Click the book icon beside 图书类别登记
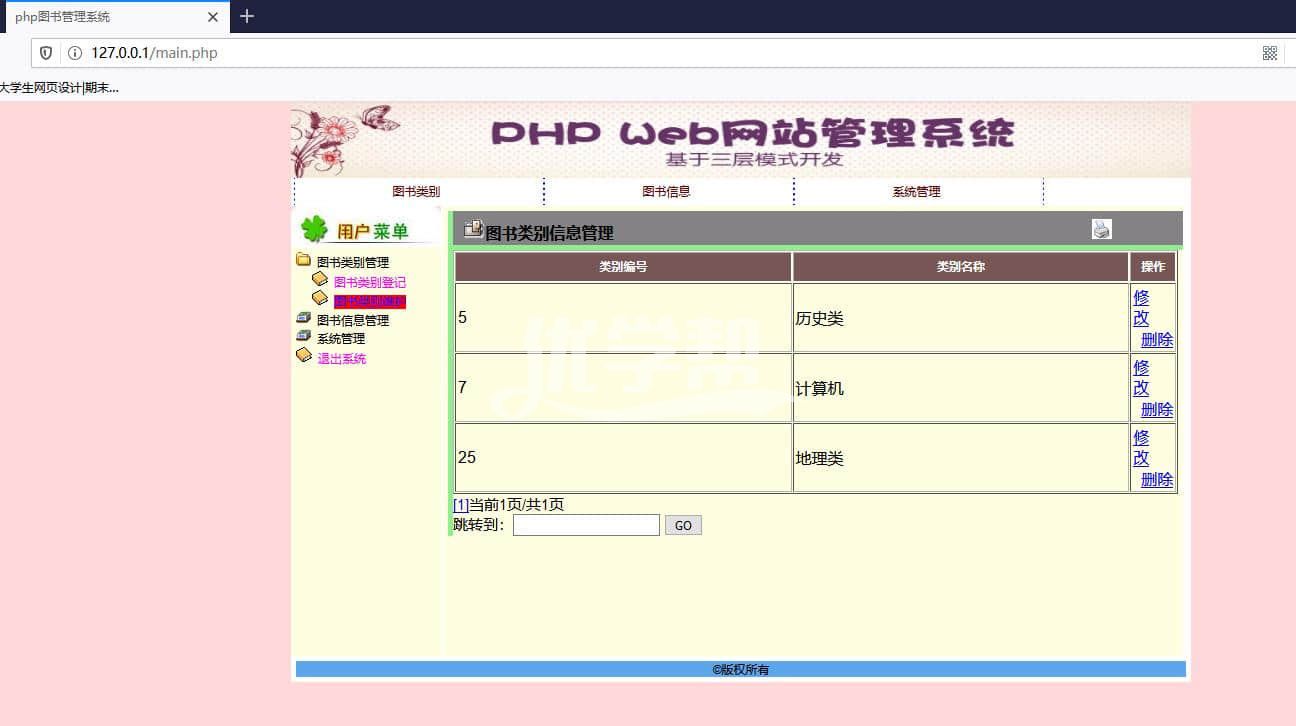This screenshot has height=726, width=1296. click(x=320, y=280)
